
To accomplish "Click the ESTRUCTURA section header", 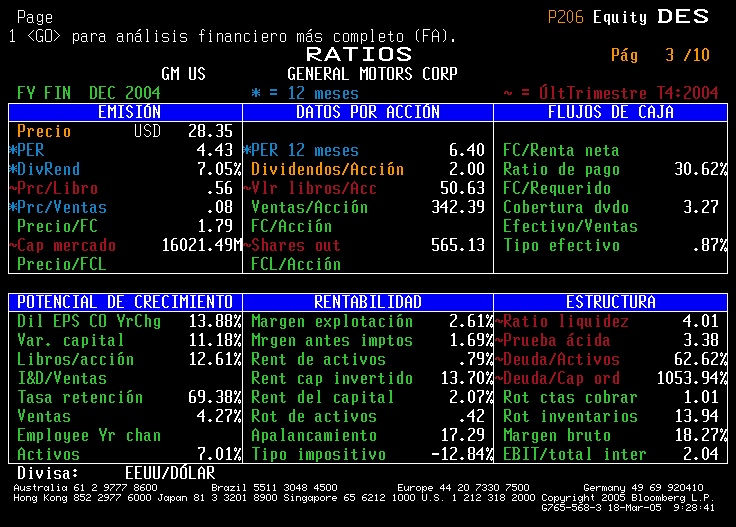I will [x=611, y=302].
